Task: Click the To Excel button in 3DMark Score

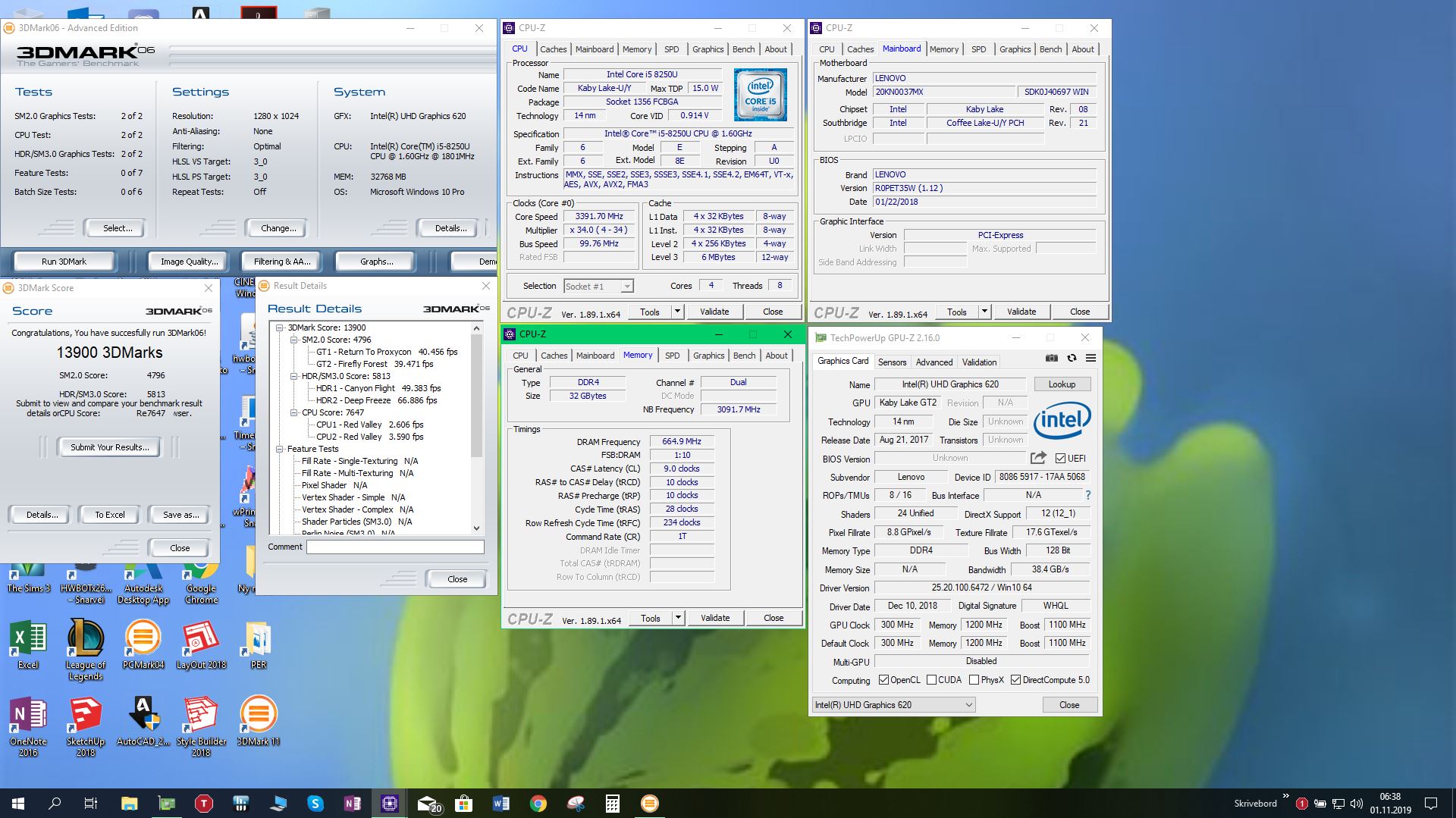Action: [109, 515]
